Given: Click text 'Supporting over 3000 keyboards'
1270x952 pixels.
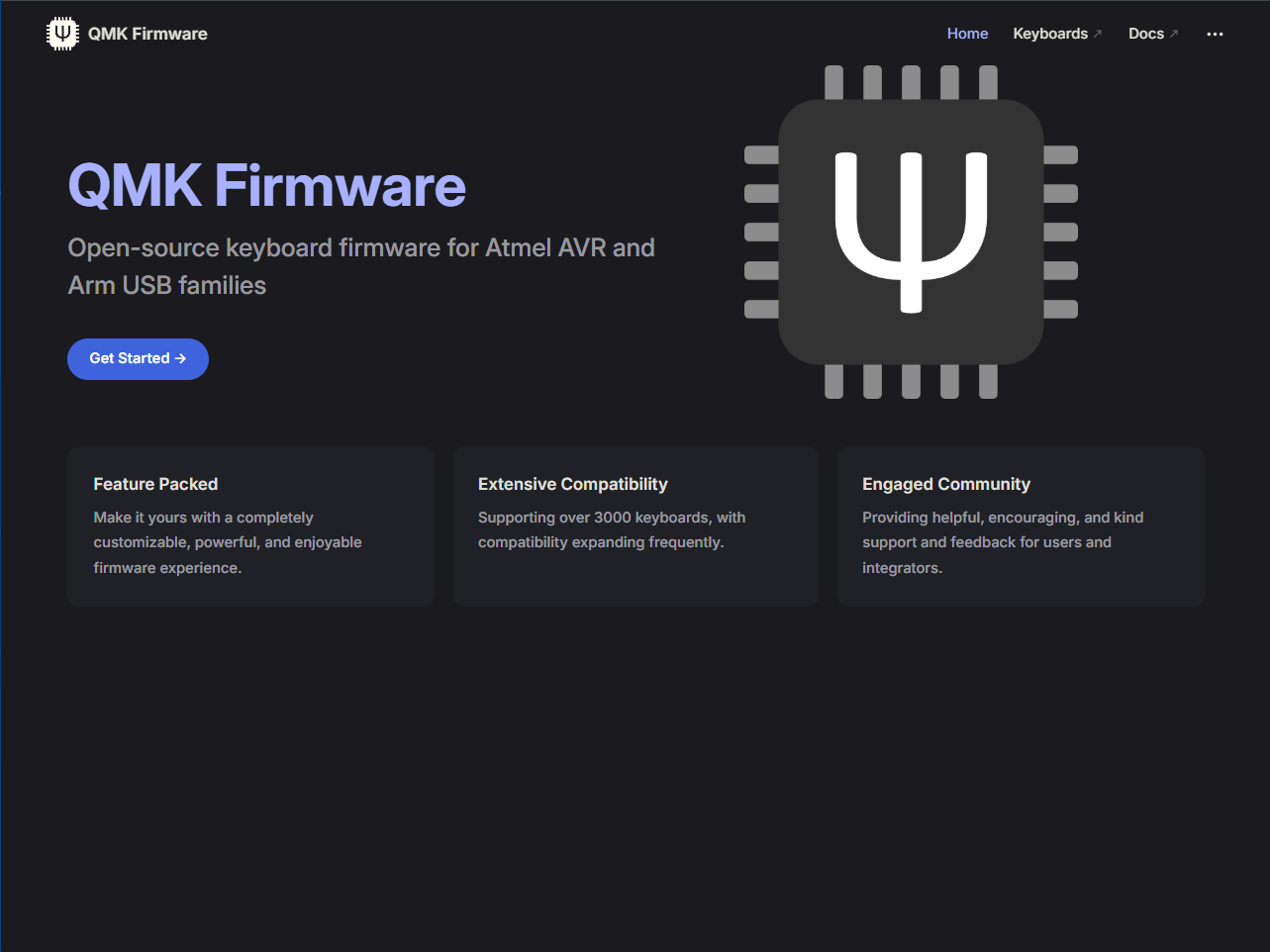Looking at the screenshot, I should [x=594, y=518].
